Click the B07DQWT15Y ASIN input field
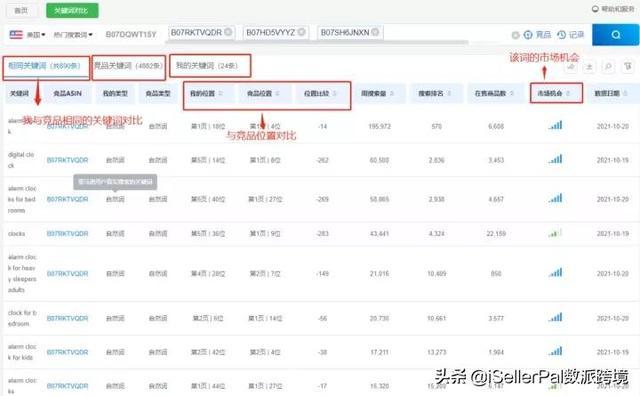The image size is (640, 396). pos(131,35)
